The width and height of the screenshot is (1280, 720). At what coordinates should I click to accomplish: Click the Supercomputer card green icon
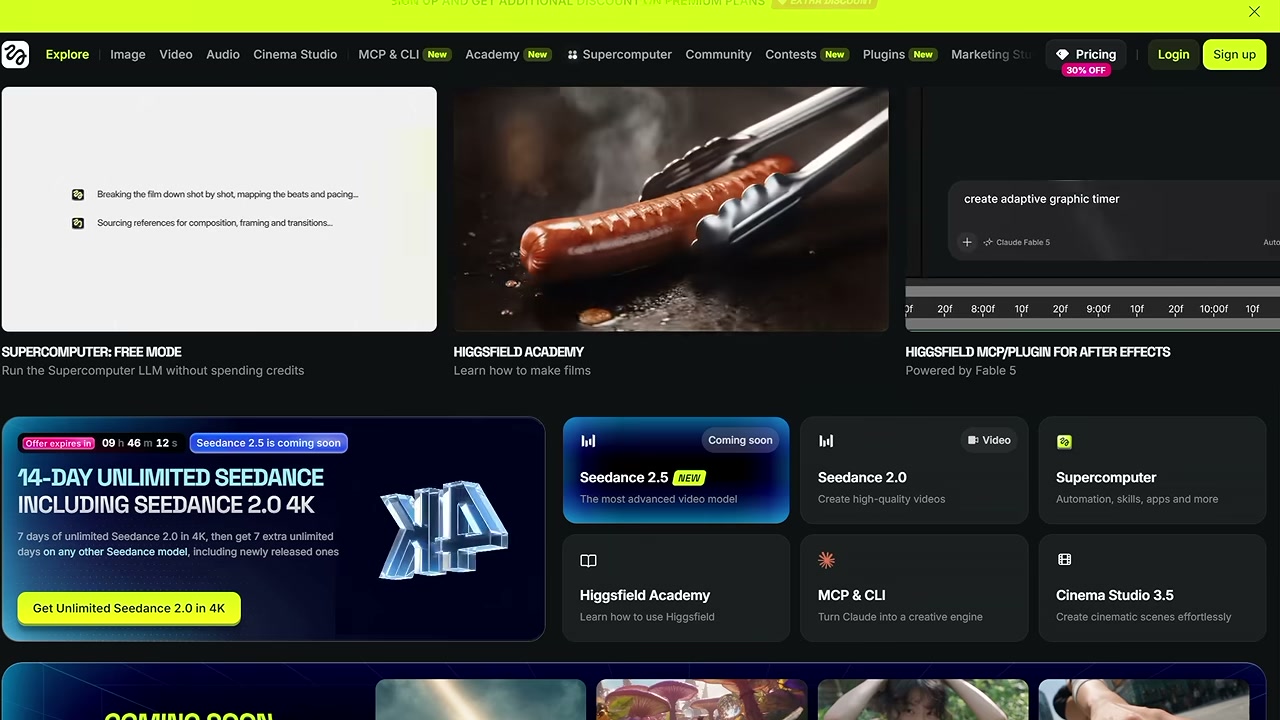1064,442
